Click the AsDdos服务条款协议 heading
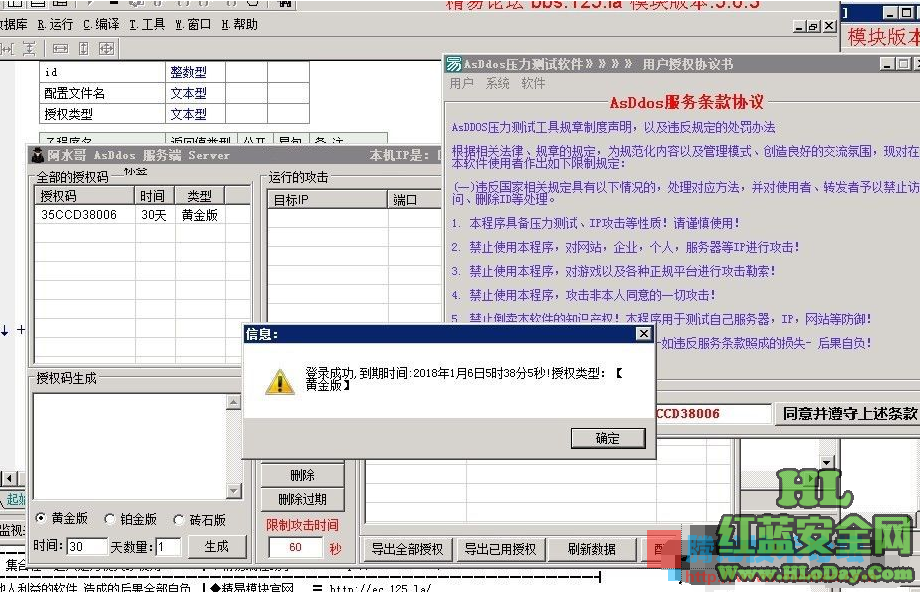 click(x=686, y=103)
